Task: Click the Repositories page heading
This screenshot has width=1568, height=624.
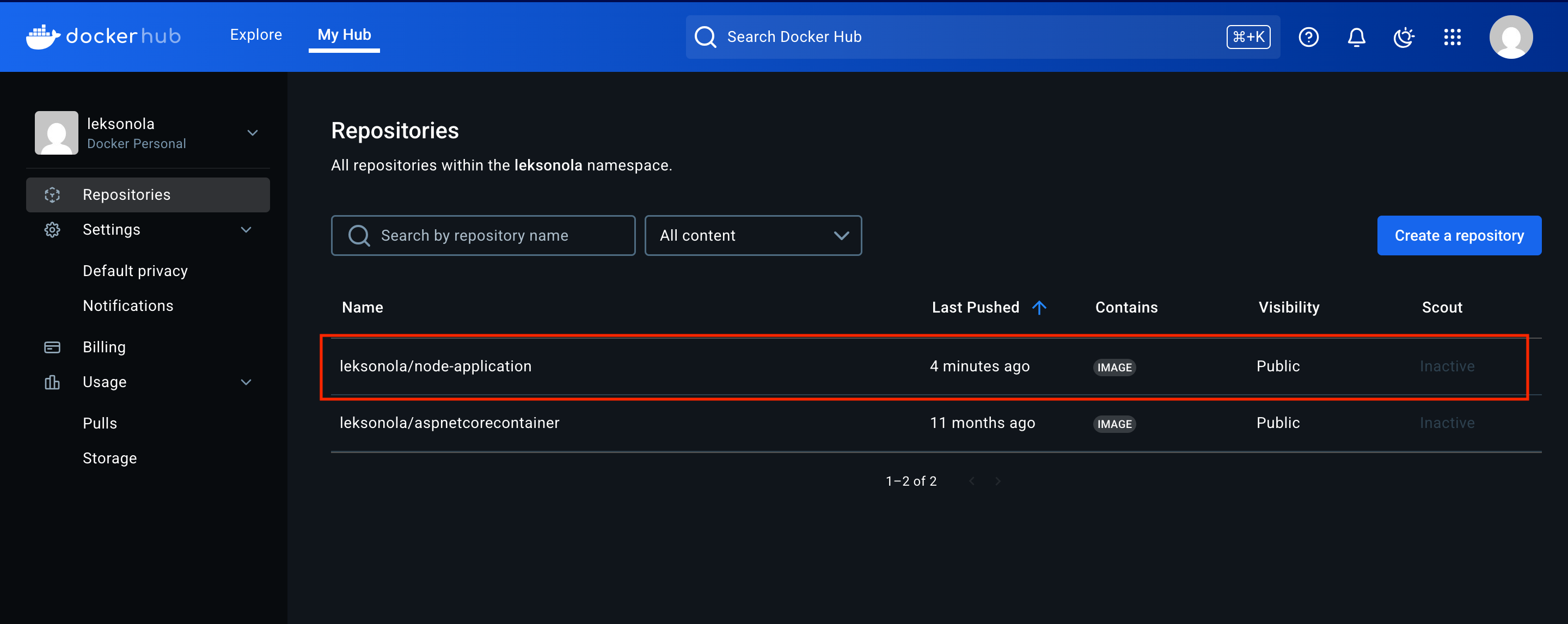Action: [x=394, y=131]
